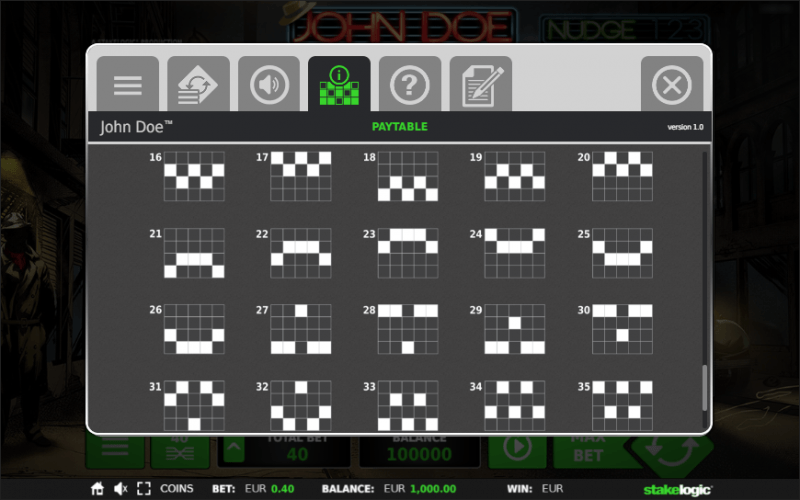Open the bet settings coins tab
This screenshot has width=800, height=500.
(x=198, y=84)
